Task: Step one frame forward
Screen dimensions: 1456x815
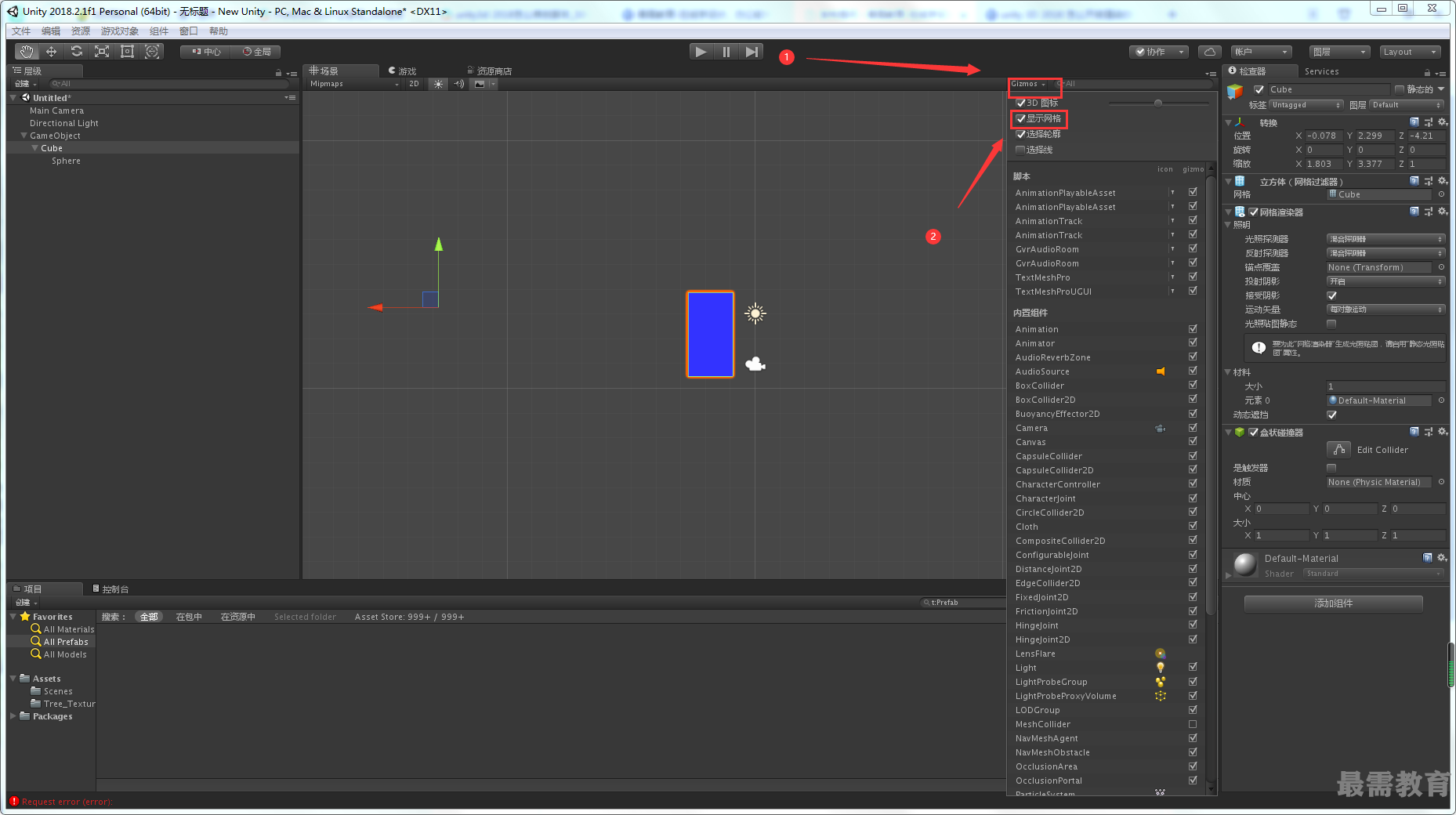Action: pos(752,52)
